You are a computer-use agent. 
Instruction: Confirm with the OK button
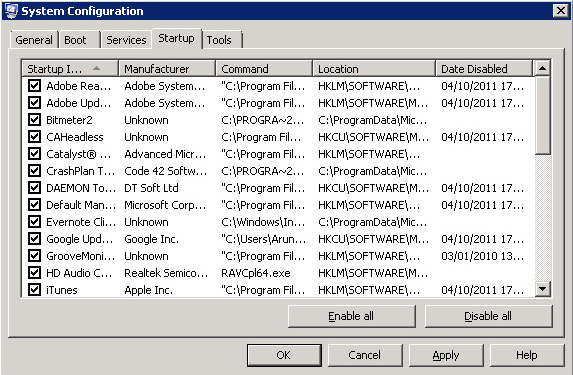pyautogui.click(x=284, y=355)
